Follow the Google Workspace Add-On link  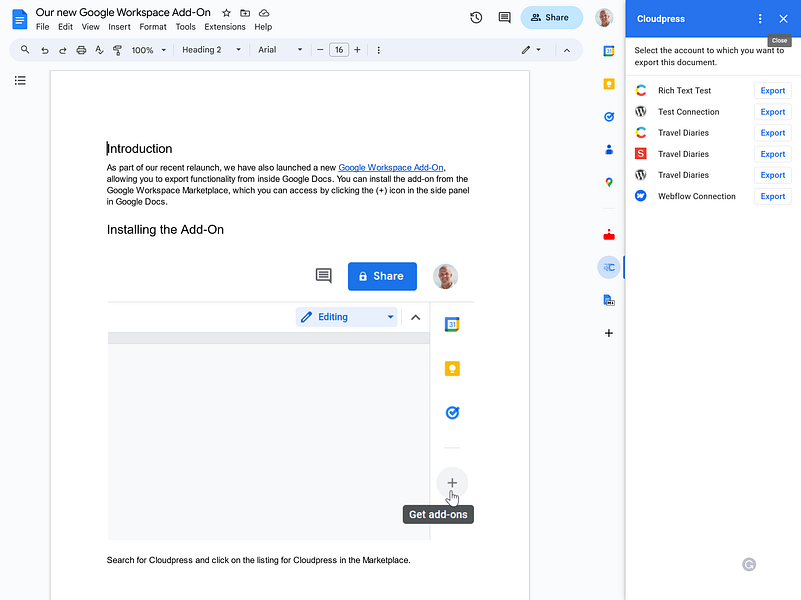pos(391,167)
